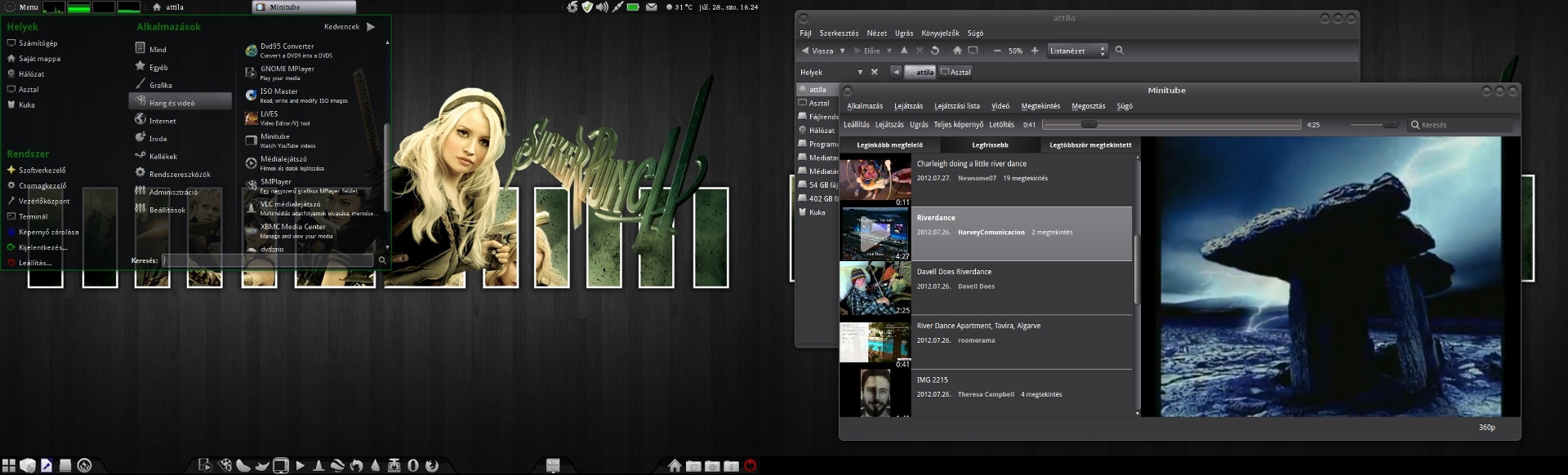Expand the Előre history dropdown arrow
The image size is (1568, 475).
point(889,51)
